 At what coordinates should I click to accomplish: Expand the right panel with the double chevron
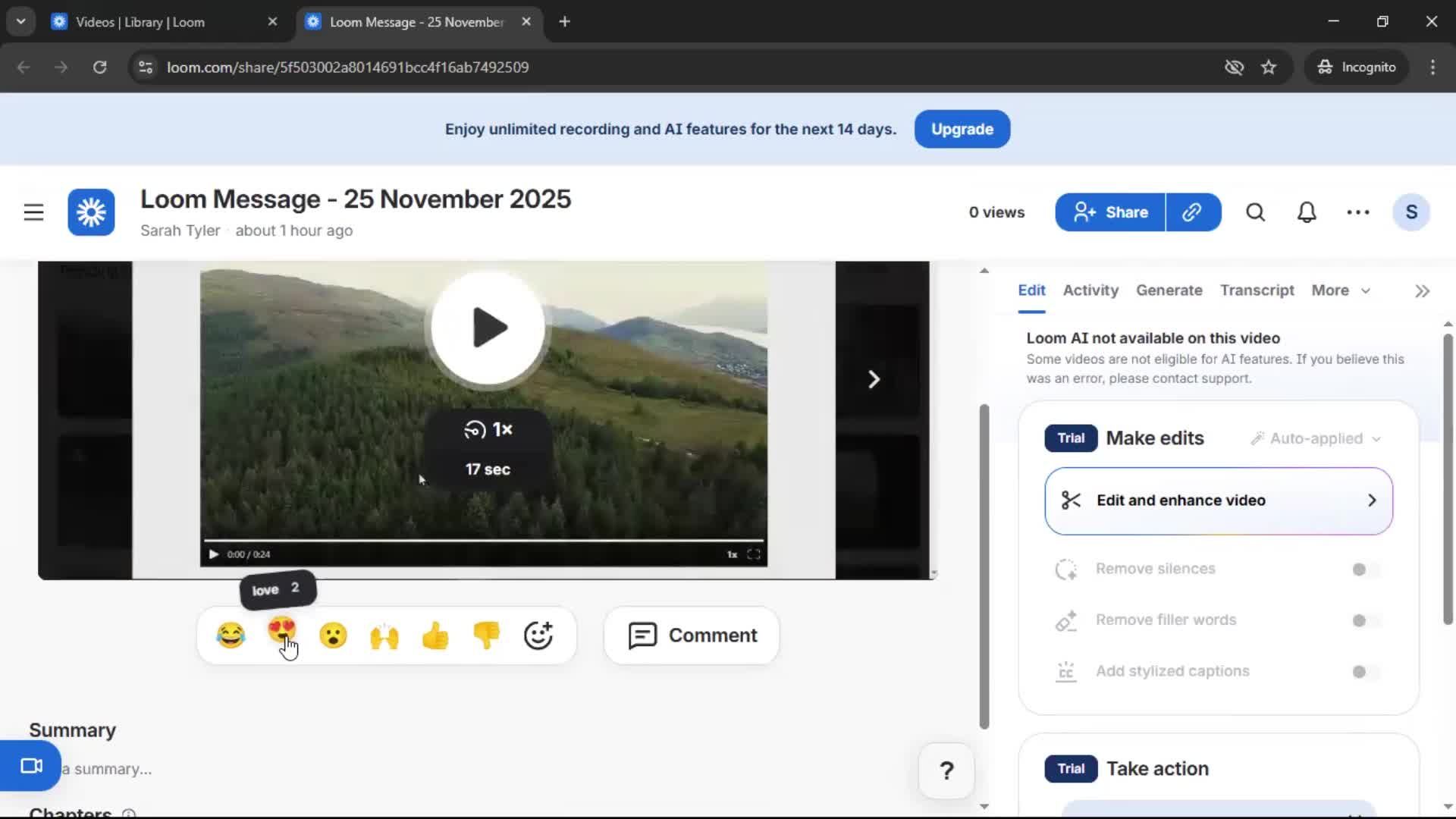1422,290
